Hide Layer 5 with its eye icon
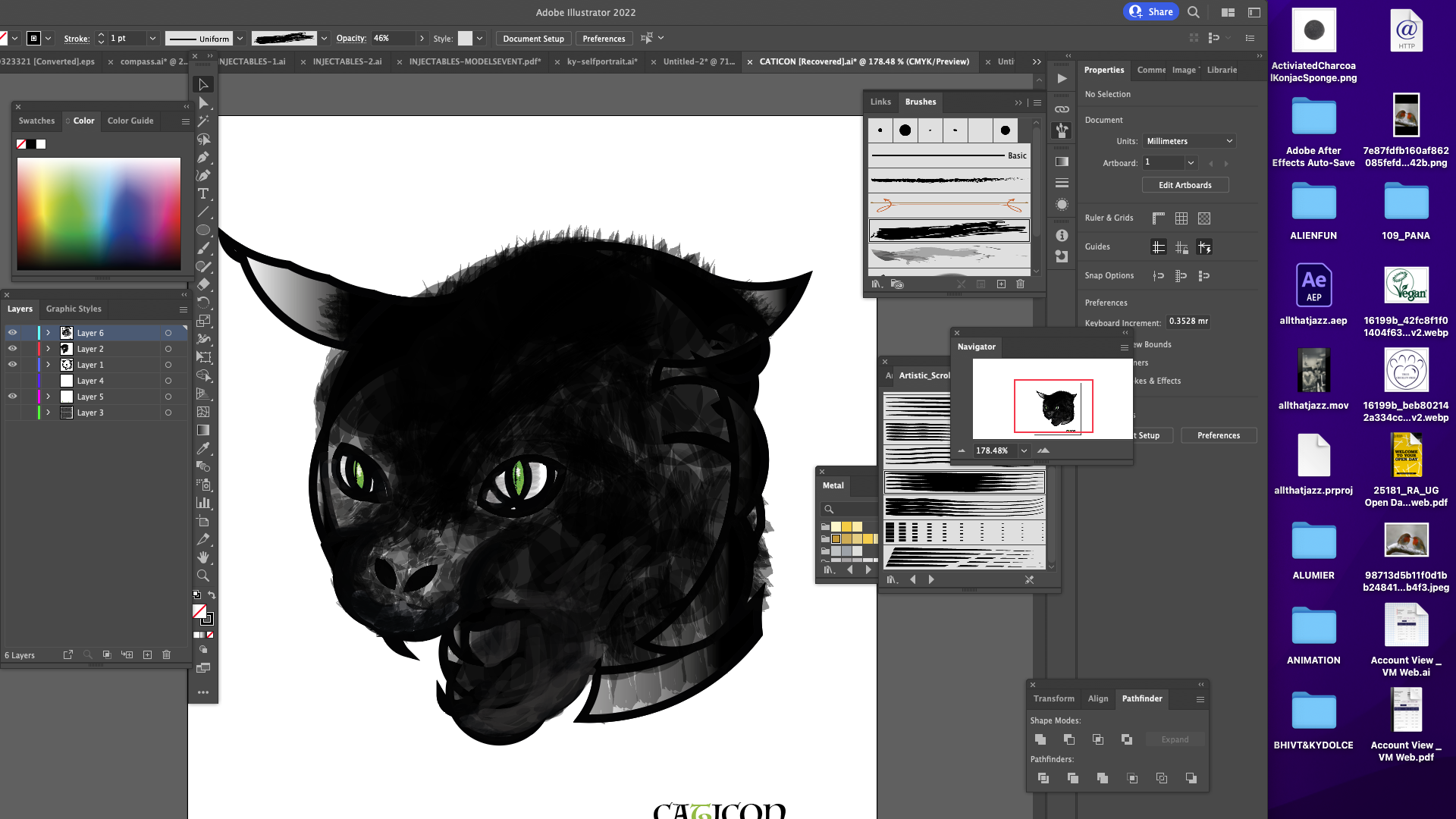 (x=12, y=397)
